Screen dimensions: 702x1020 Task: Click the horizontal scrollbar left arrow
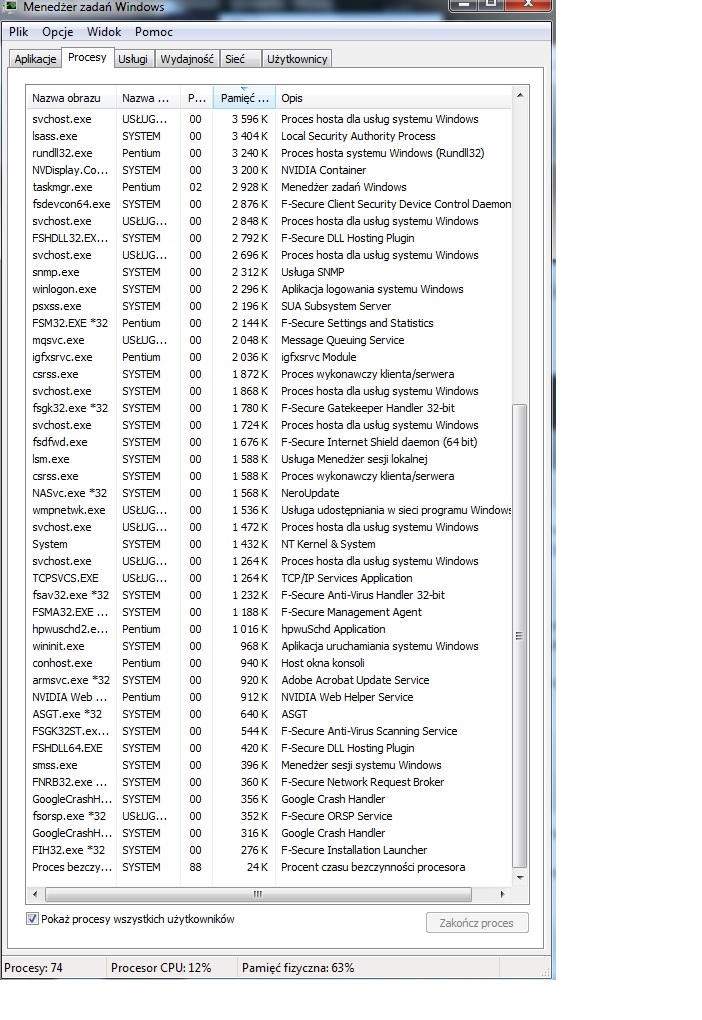34,894
